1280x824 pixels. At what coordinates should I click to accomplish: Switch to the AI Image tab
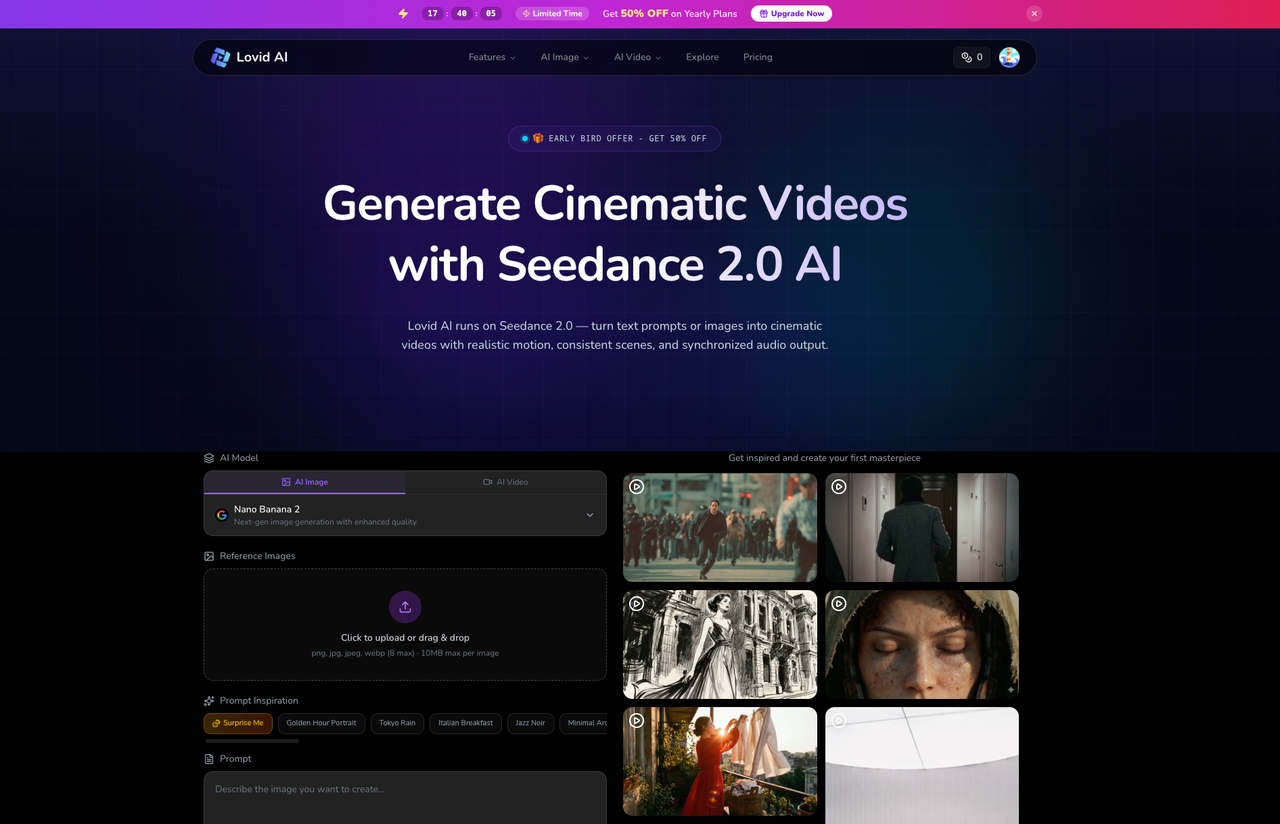pyautogui.click(x=305, y=482)
